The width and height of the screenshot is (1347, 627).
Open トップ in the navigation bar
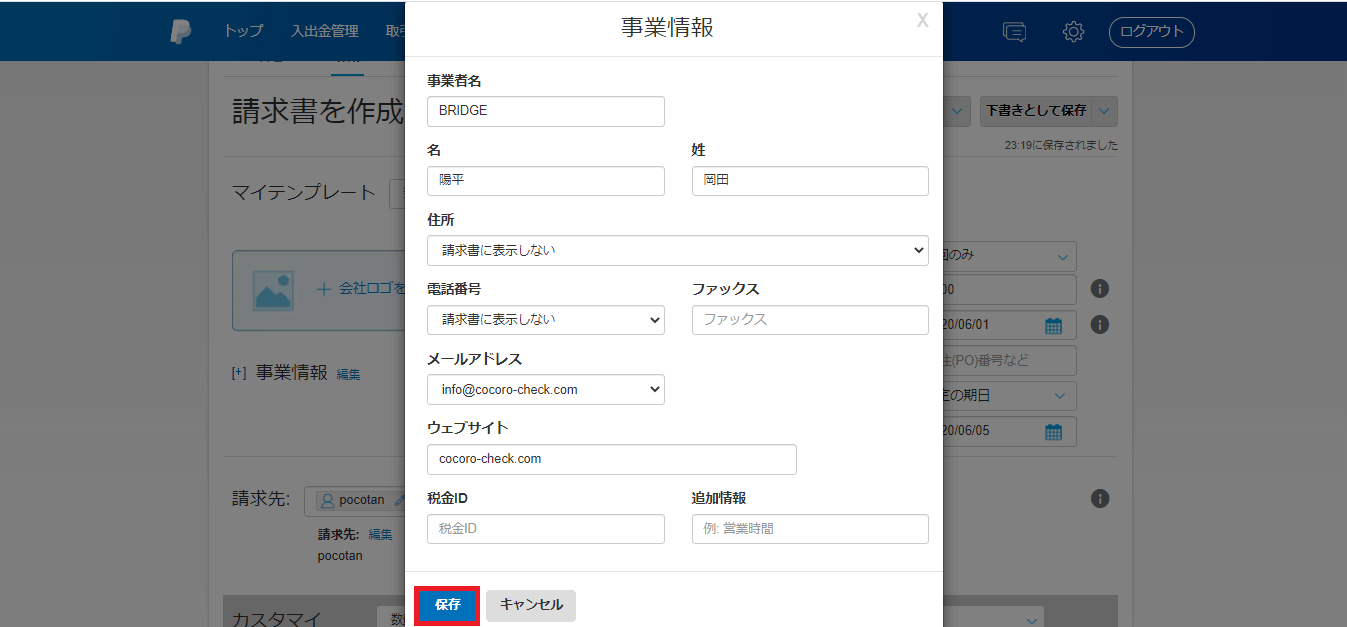(x=243, y=31)
